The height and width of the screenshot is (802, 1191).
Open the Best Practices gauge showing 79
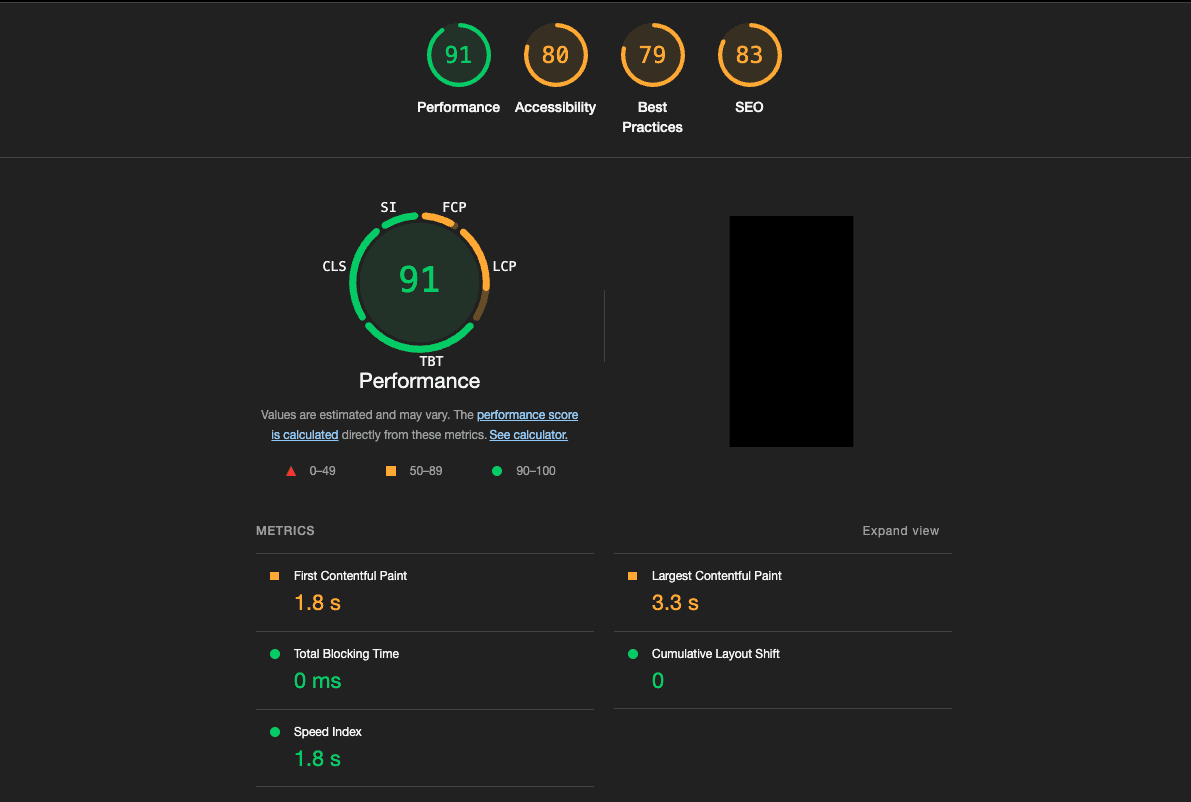click(652, 55)
